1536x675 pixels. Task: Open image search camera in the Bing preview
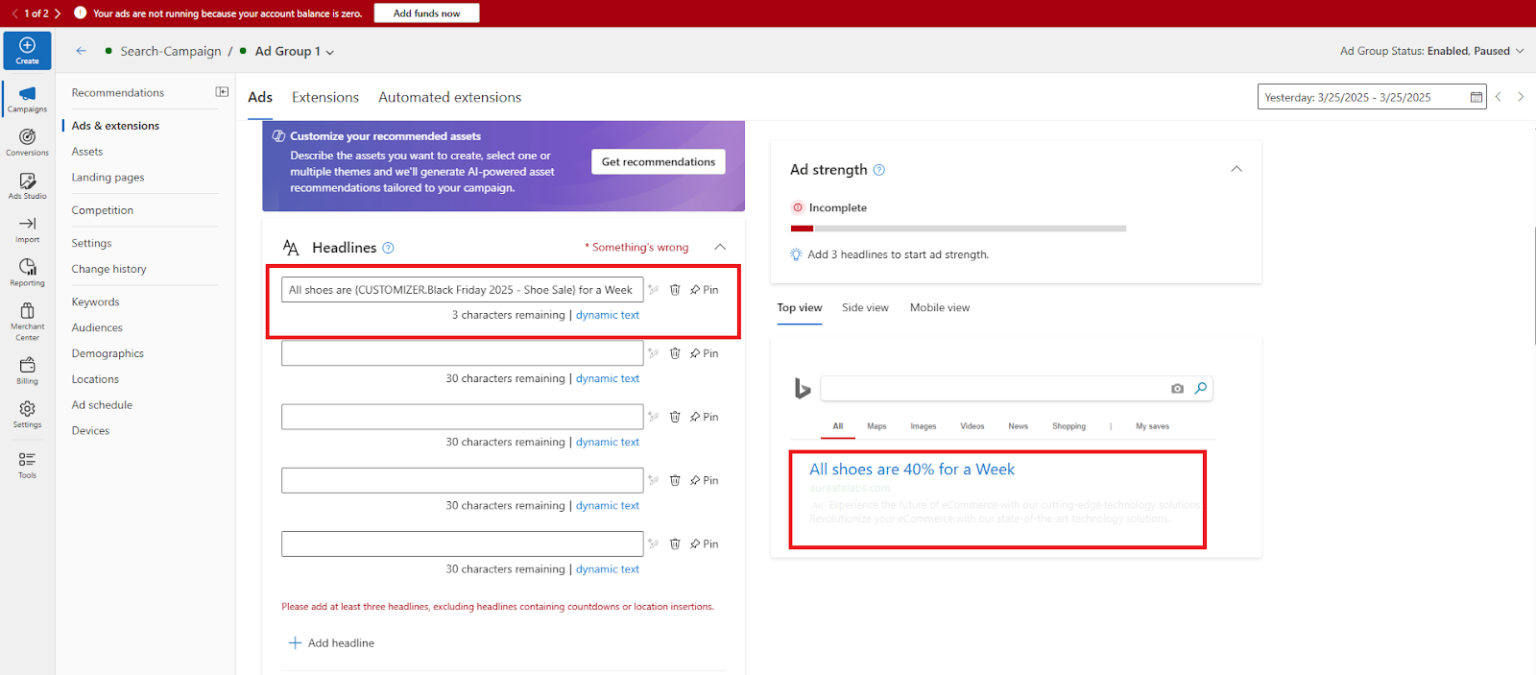pos(1176,388)
